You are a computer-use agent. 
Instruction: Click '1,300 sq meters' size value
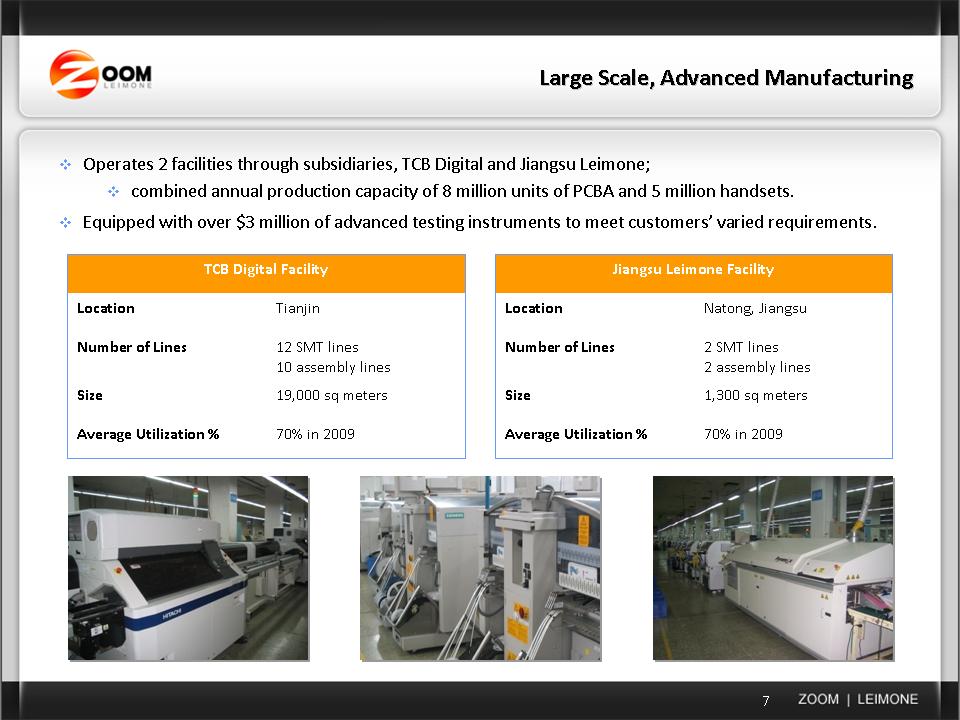[x=755, y=395]
